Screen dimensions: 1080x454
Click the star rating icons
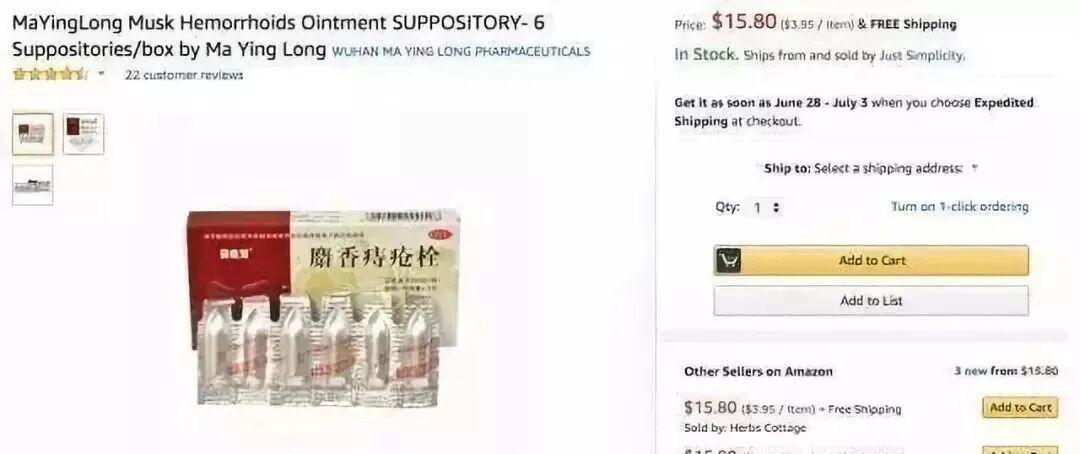50,74
